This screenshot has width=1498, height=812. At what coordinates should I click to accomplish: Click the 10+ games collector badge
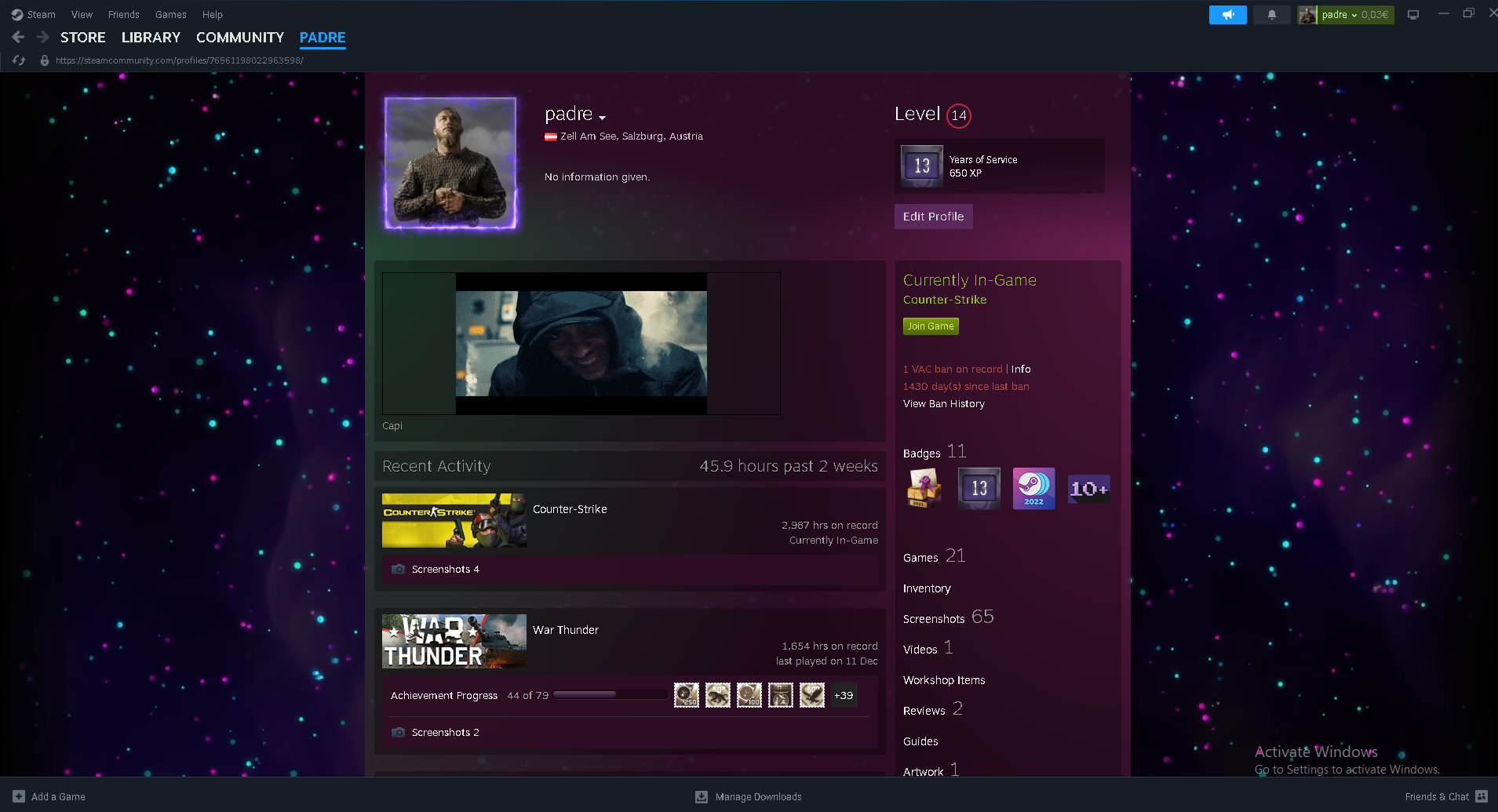coord(1088,489)
